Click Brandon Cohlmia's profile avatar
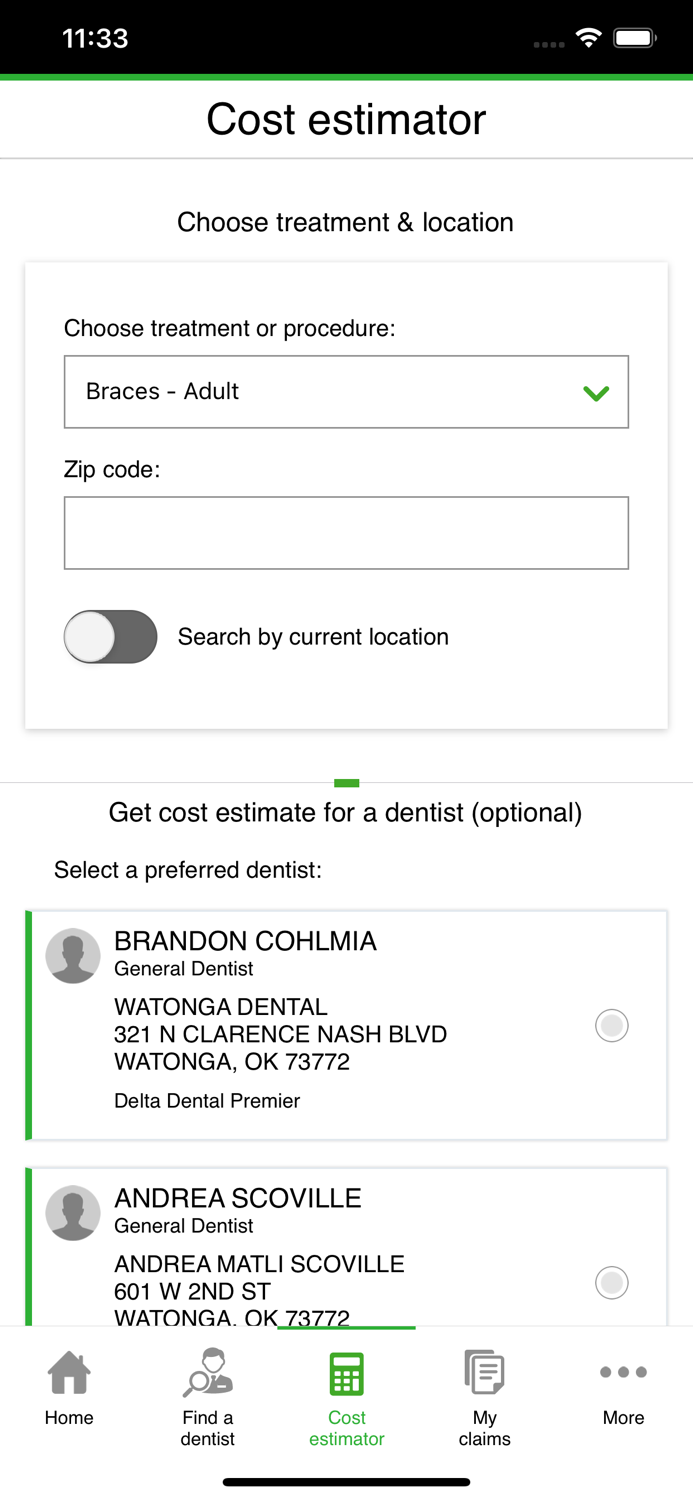 (73, 955)
